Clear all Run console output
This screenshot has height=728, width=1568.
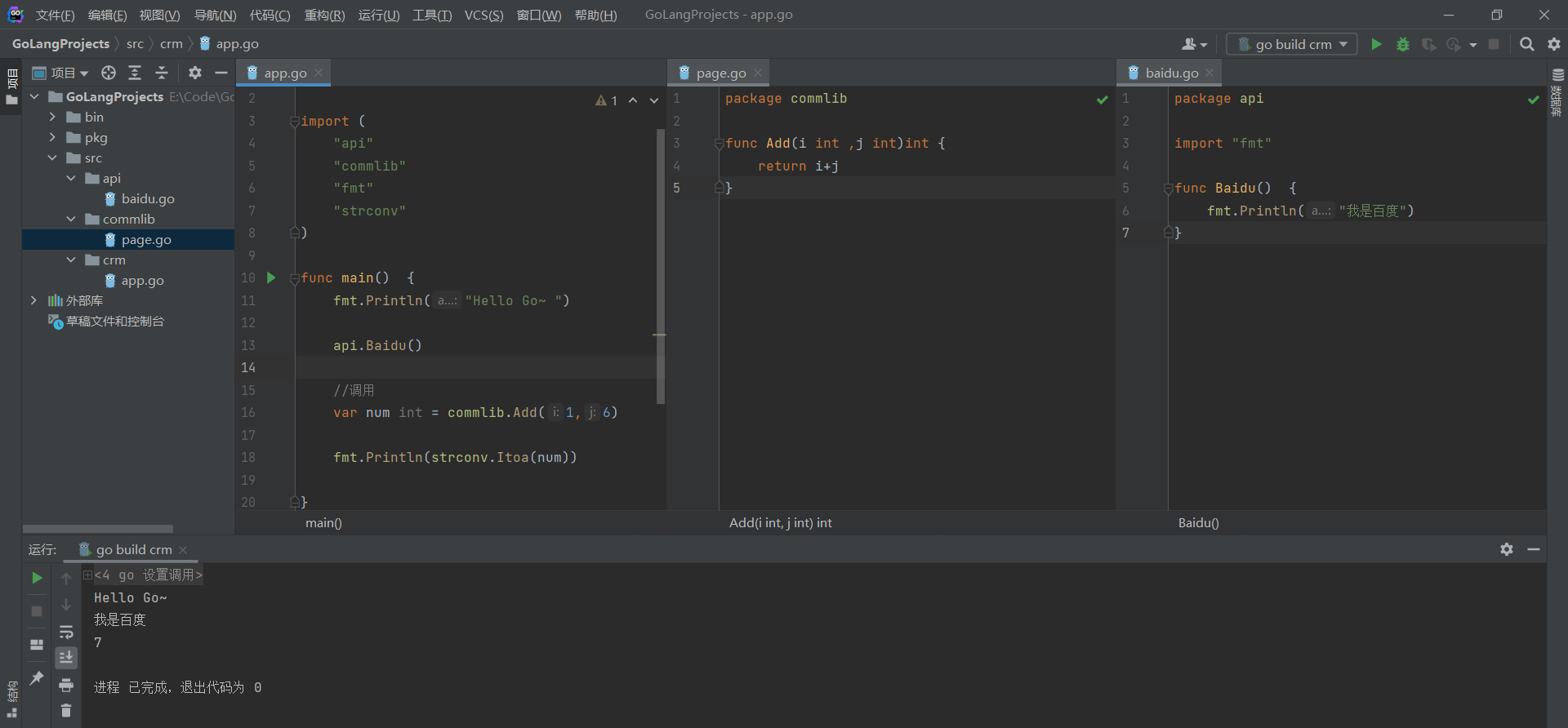66,711
